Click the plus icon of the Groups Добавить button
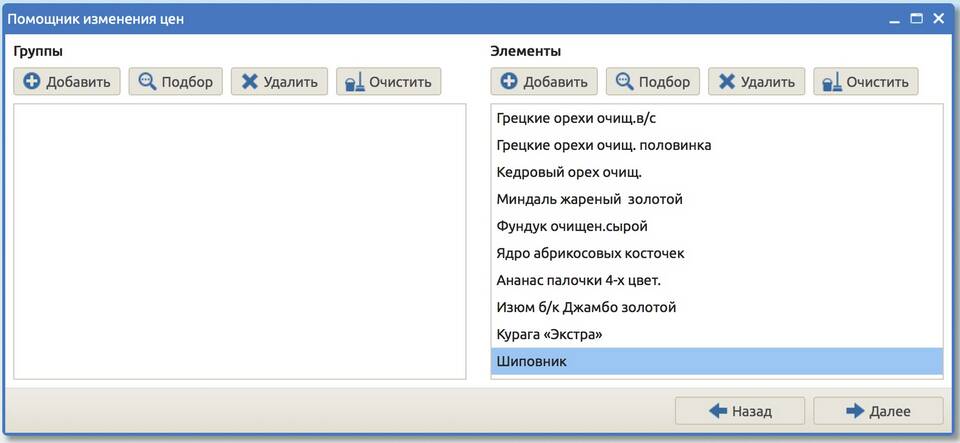Image resolution: width=960 pixels, height=443 pixels. (x=32, y=81)
